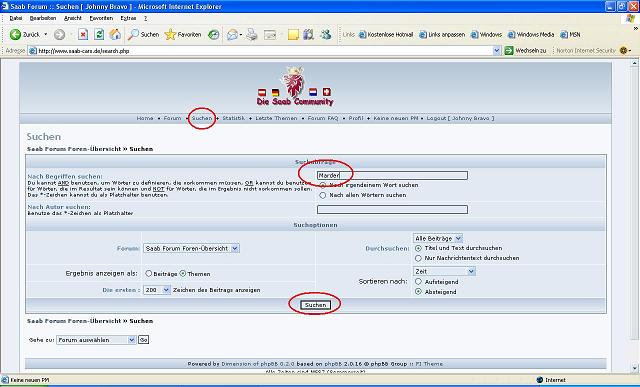Open the Forum auswählen jump dropdown
Viewport: 640px width, 387px height.
coord(96,340)
